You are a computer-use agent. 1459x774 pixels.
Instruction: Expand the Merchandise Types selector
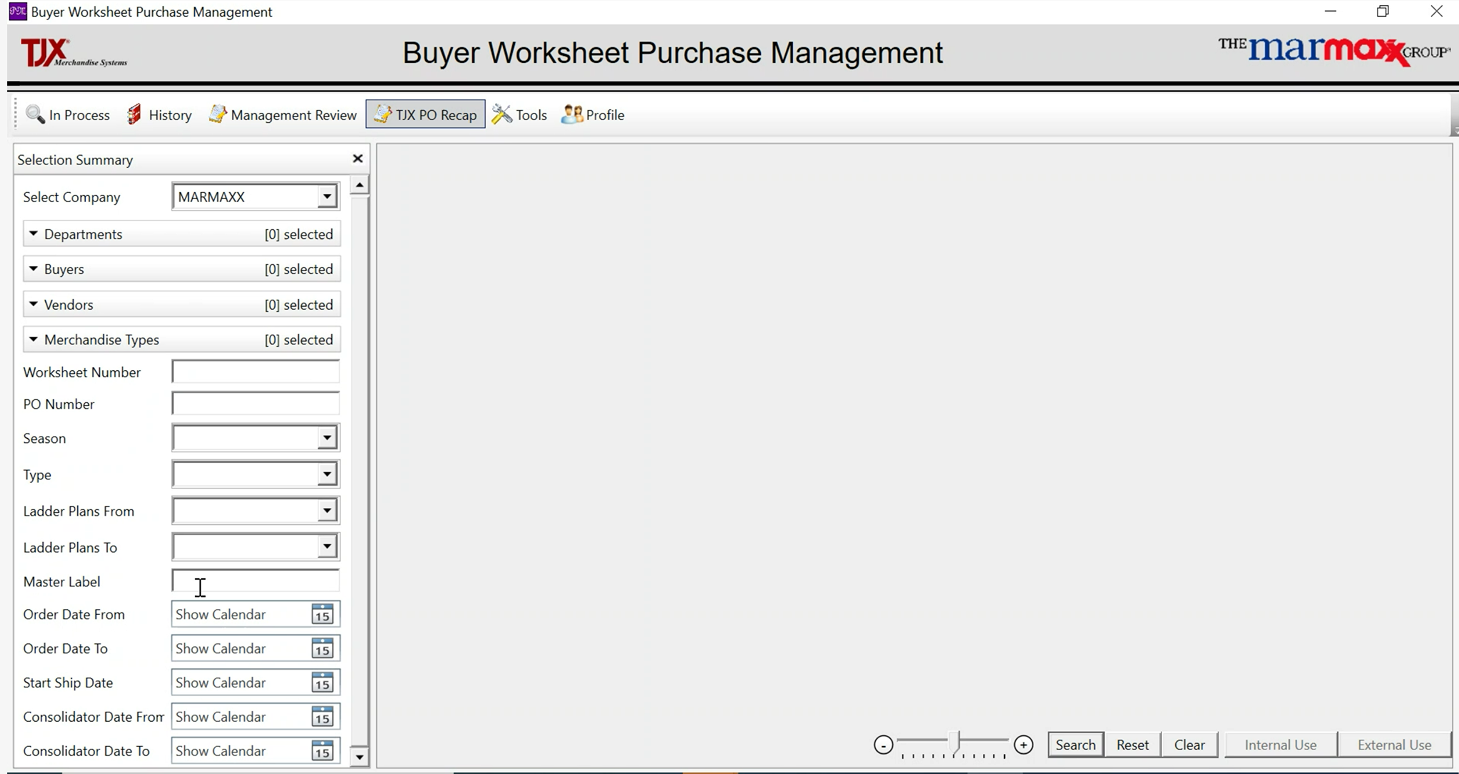(x=182, y=340)
